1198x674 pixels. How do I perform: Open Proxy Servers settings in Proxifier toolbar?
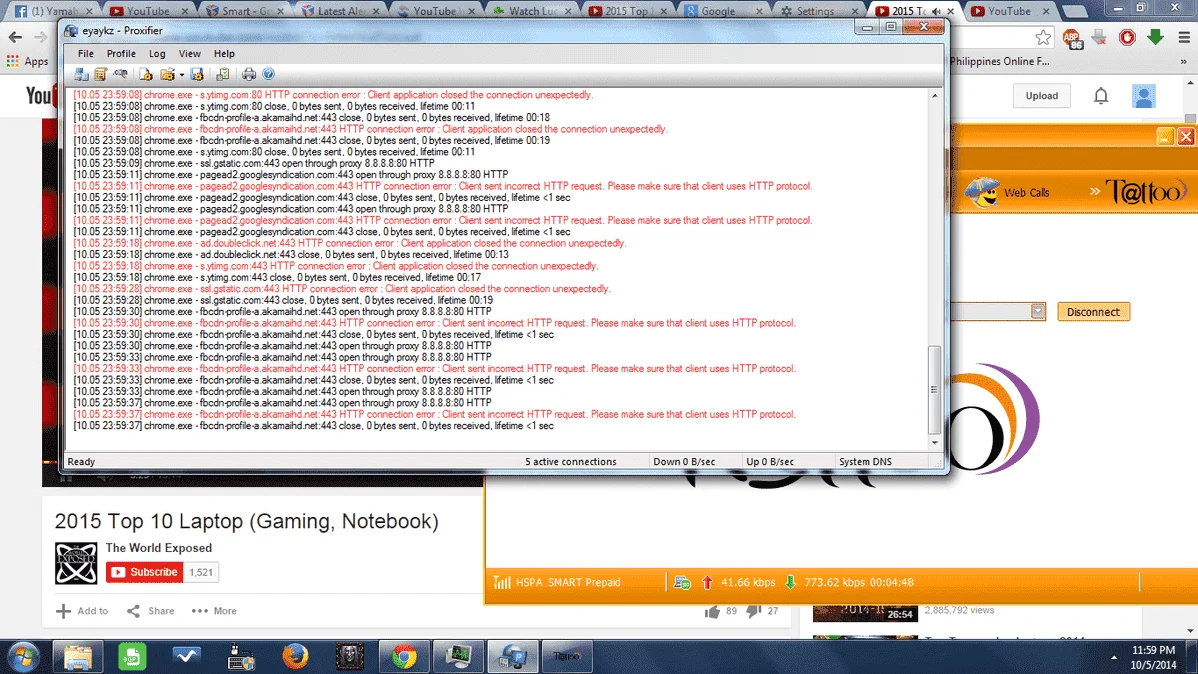pyautogui.click(x=81, y=74)
